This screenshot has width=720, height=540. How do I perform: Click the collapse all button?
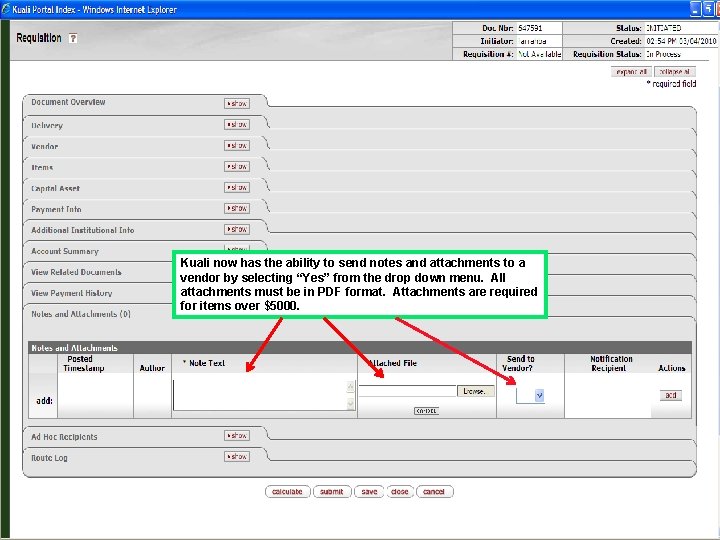[x=675, y=72]
